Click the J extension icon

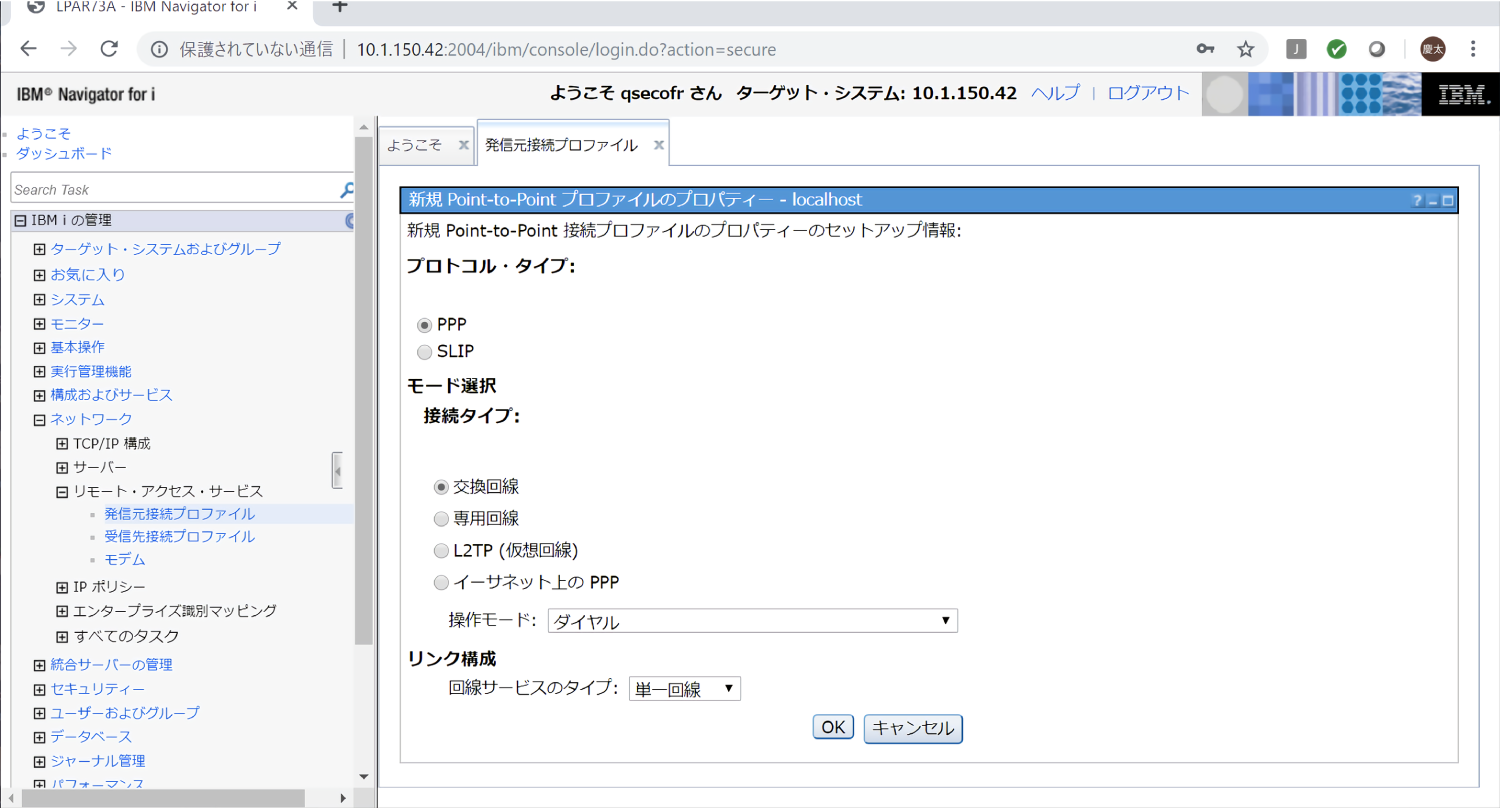point(1296,49)
